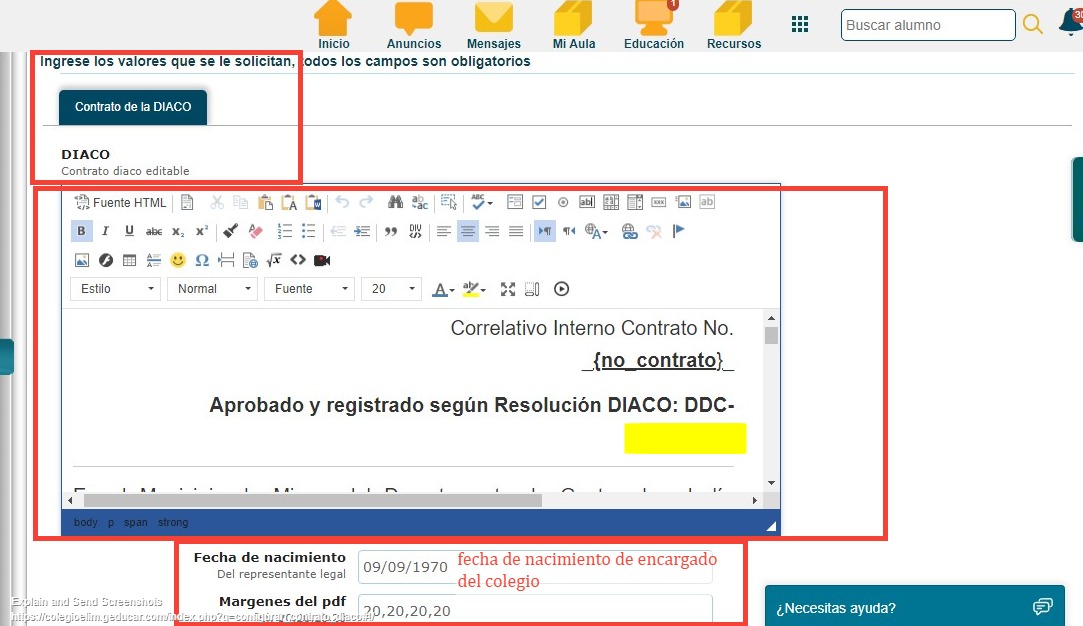Screen dimensions: 1083x626
Task: Justify the text fully
Action: [x=516, y=231]
